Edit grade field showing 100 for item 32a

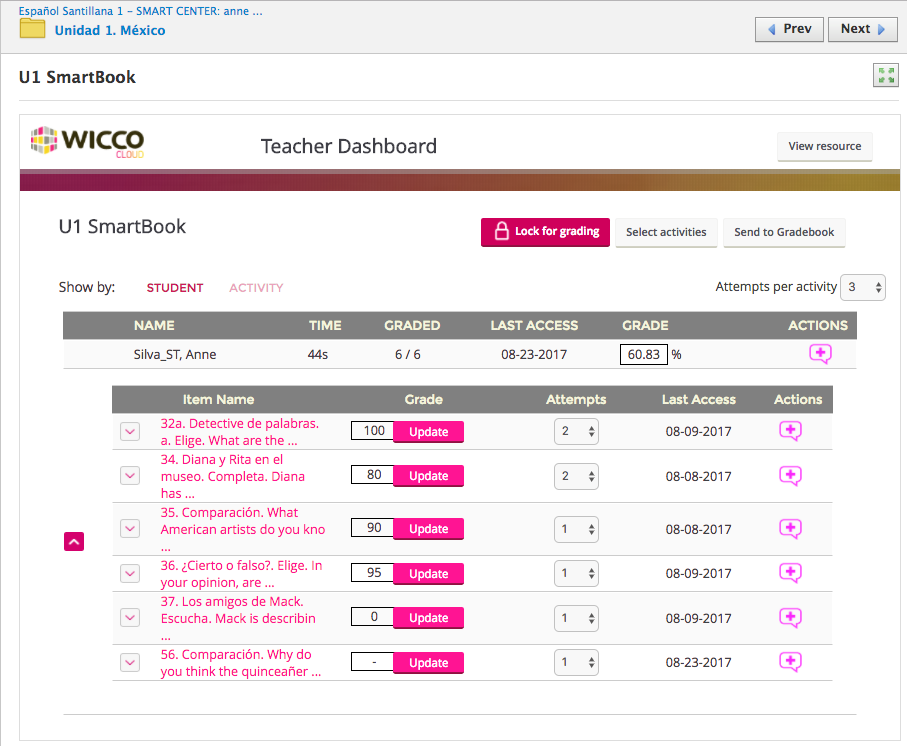[373, 431]
